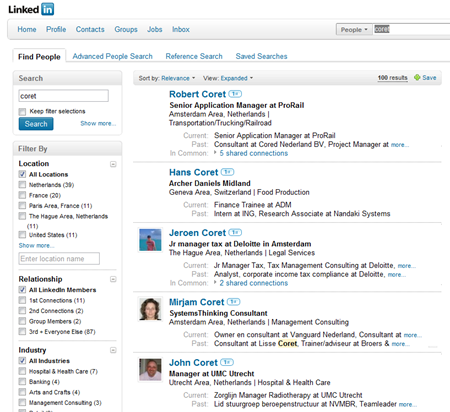This screenshot has height=412, width=450.
Task: Check the Banking (4) industry filter
Action: pyautogui.click(x=22, y=381)
